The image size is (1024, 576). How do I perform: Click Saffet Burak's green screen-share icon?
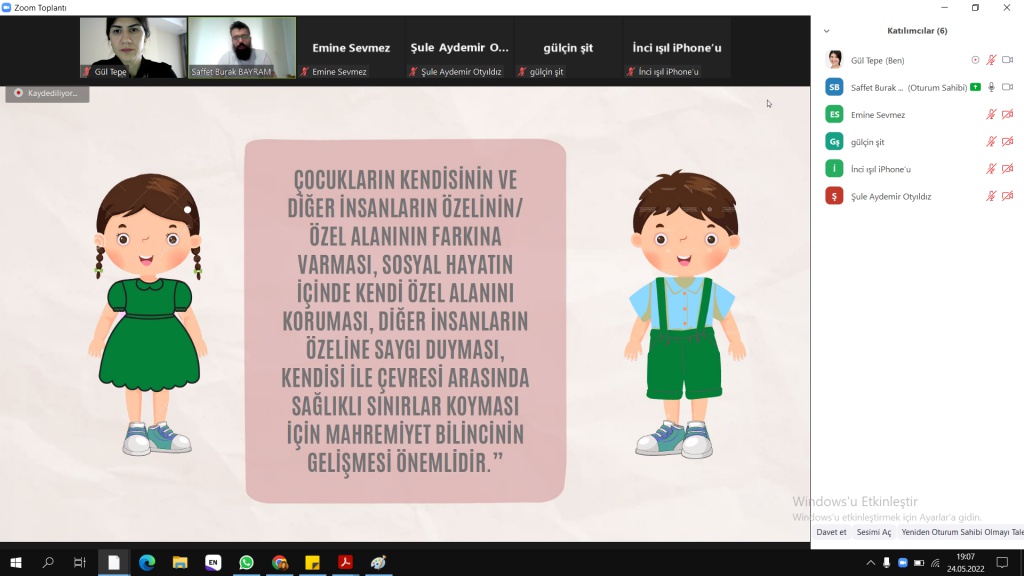click(x=975, y=87)
